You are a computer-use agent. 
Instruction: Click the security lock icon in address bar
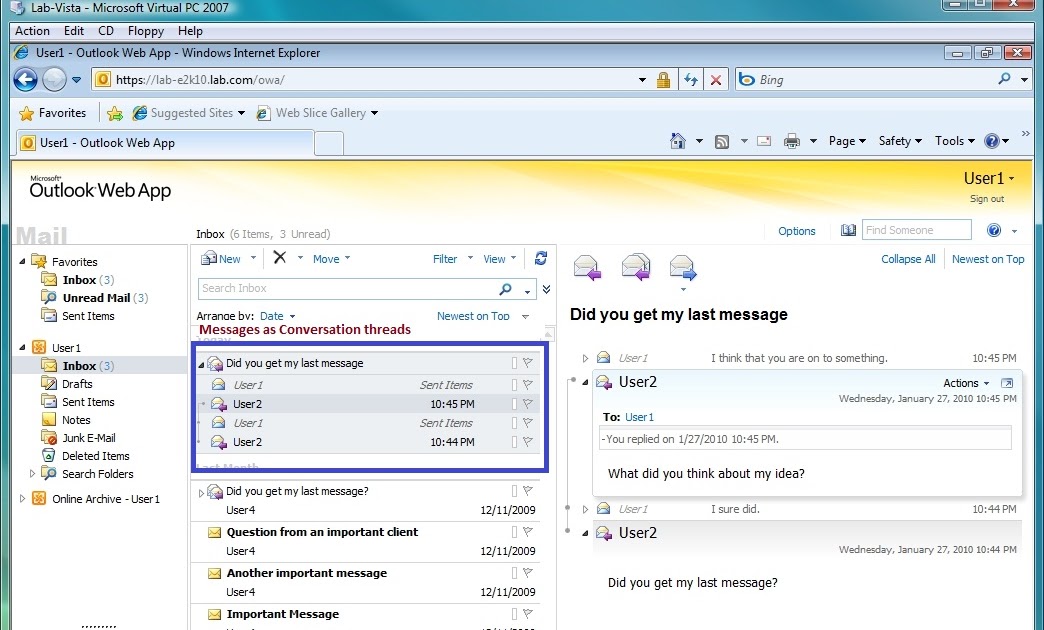pyautogui.click(x=663, y=80)
